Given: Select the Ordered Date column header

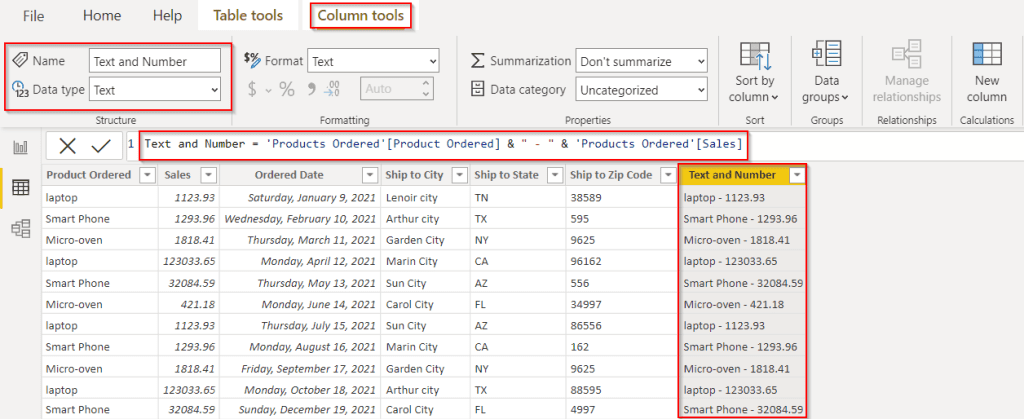Looking at the screenshot, I should point(289,175).
